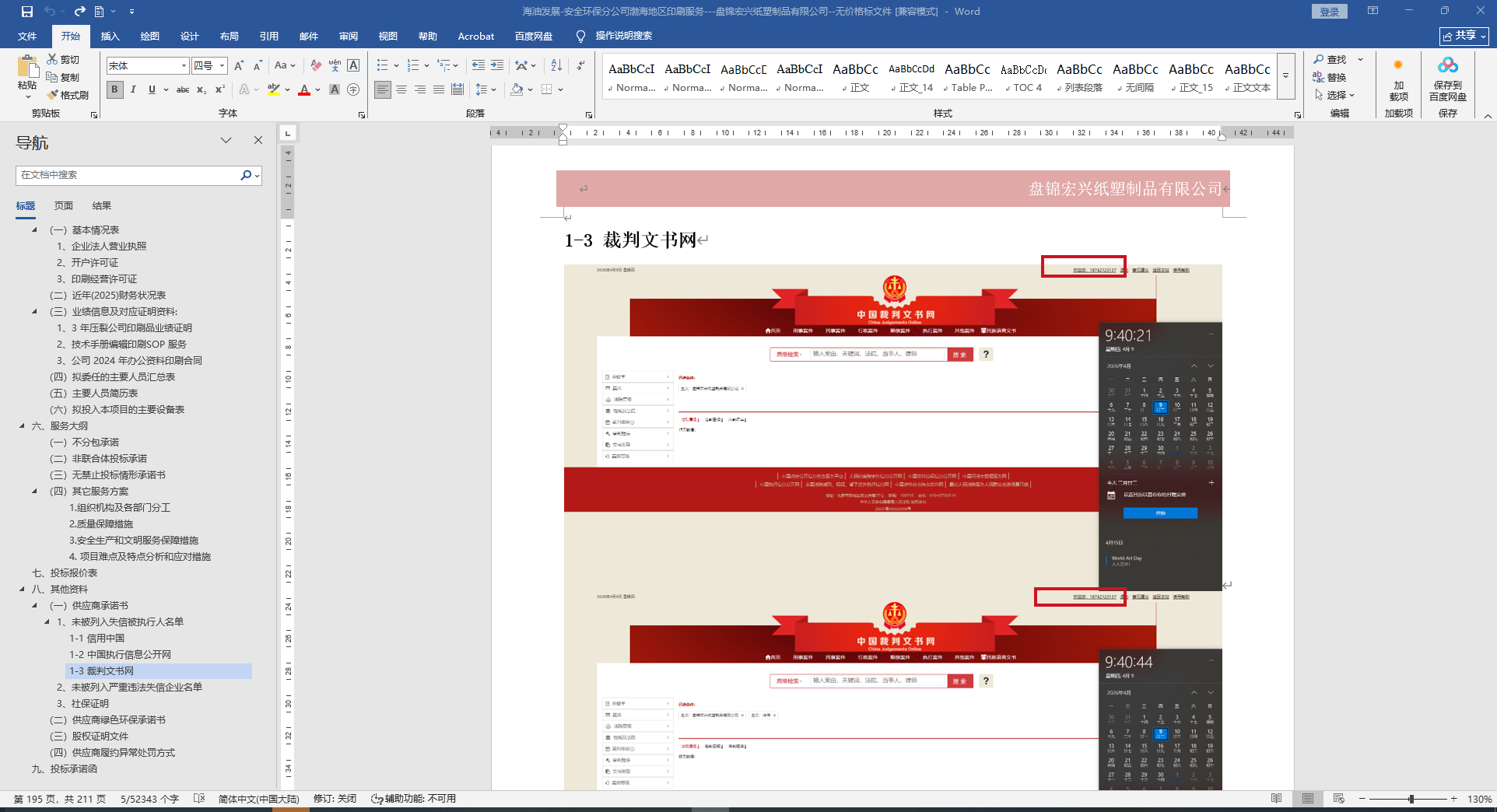Image resolution: width=1497 pixels, height=812 pixels.
Task: Click the 共享 share button
Action: click(x=1464, y=36)
